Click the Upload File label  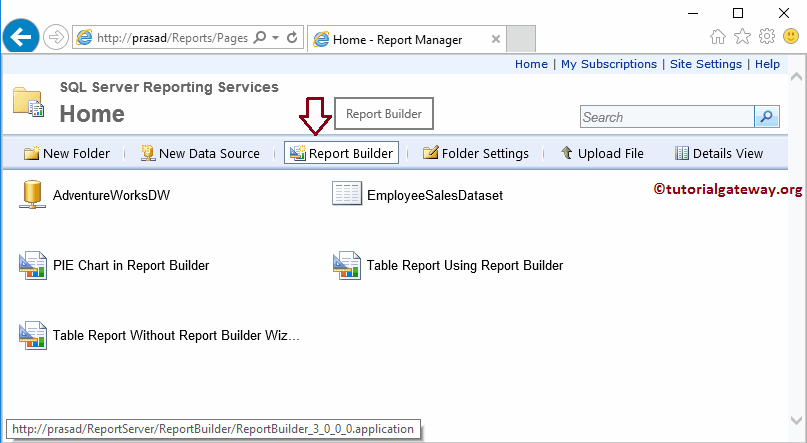[610, 153]
